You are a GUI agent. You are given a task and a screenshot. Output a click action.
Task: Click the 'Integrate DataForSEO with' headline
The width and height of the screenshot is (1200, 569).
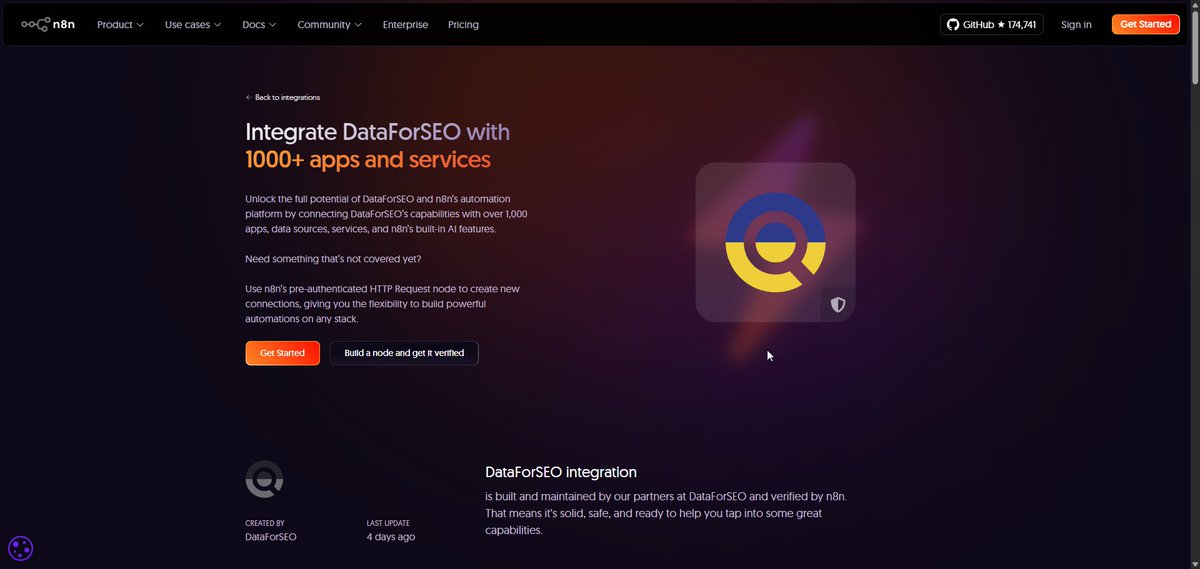click(377, 132)
